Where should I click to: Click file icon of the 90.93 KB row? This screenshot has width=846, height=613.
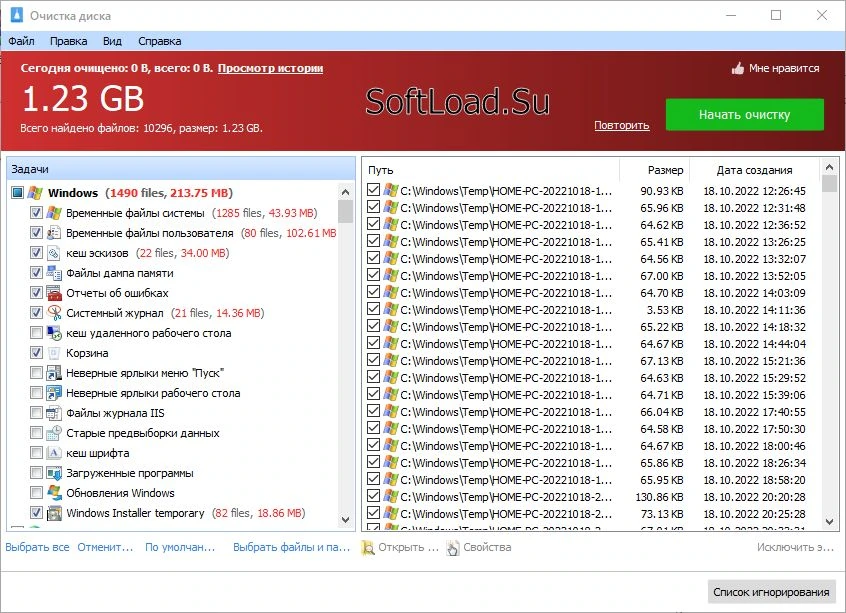click(x=391, y=190)
